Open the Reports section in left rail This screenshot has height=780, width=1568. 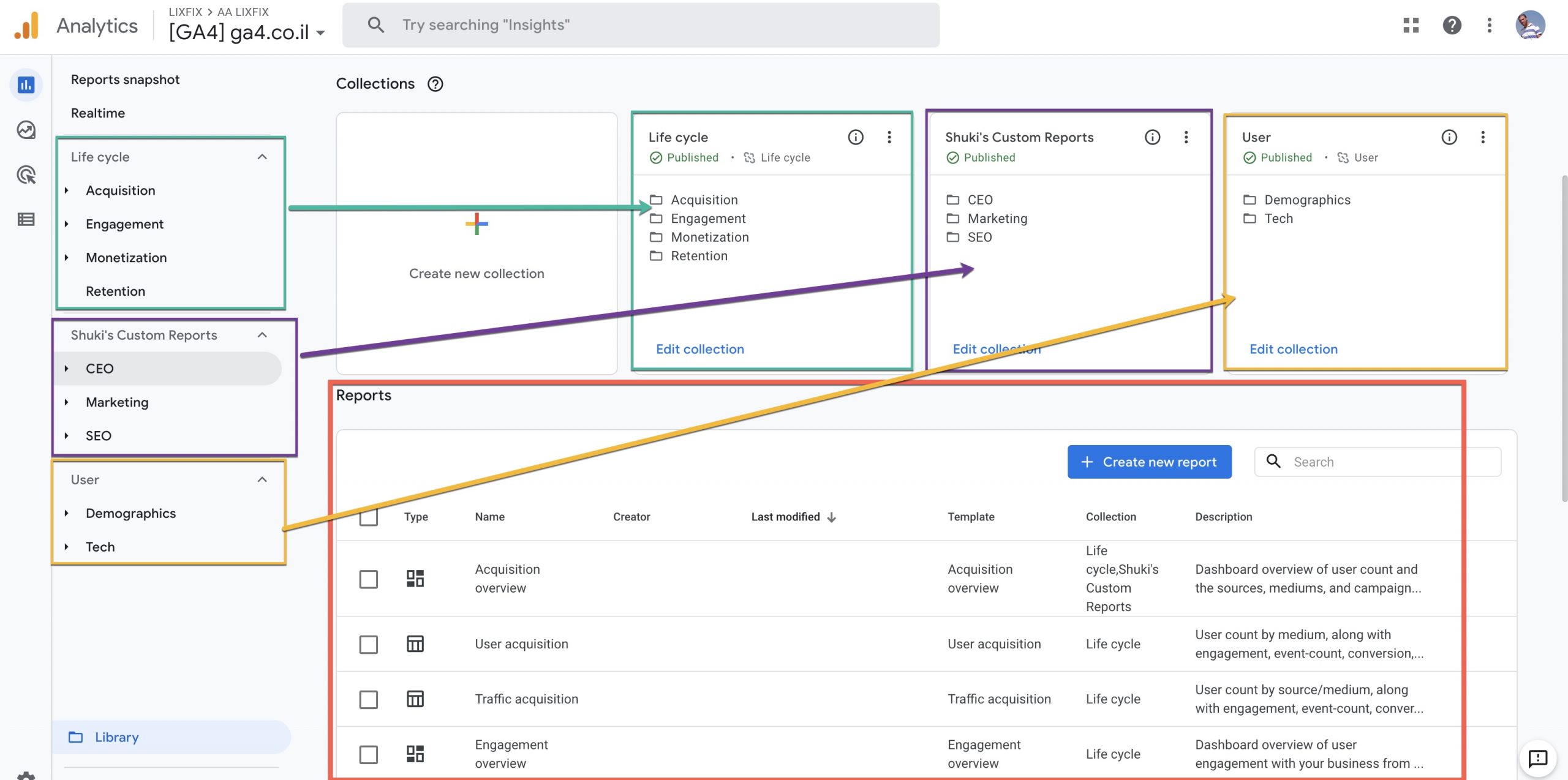[26, 85]
